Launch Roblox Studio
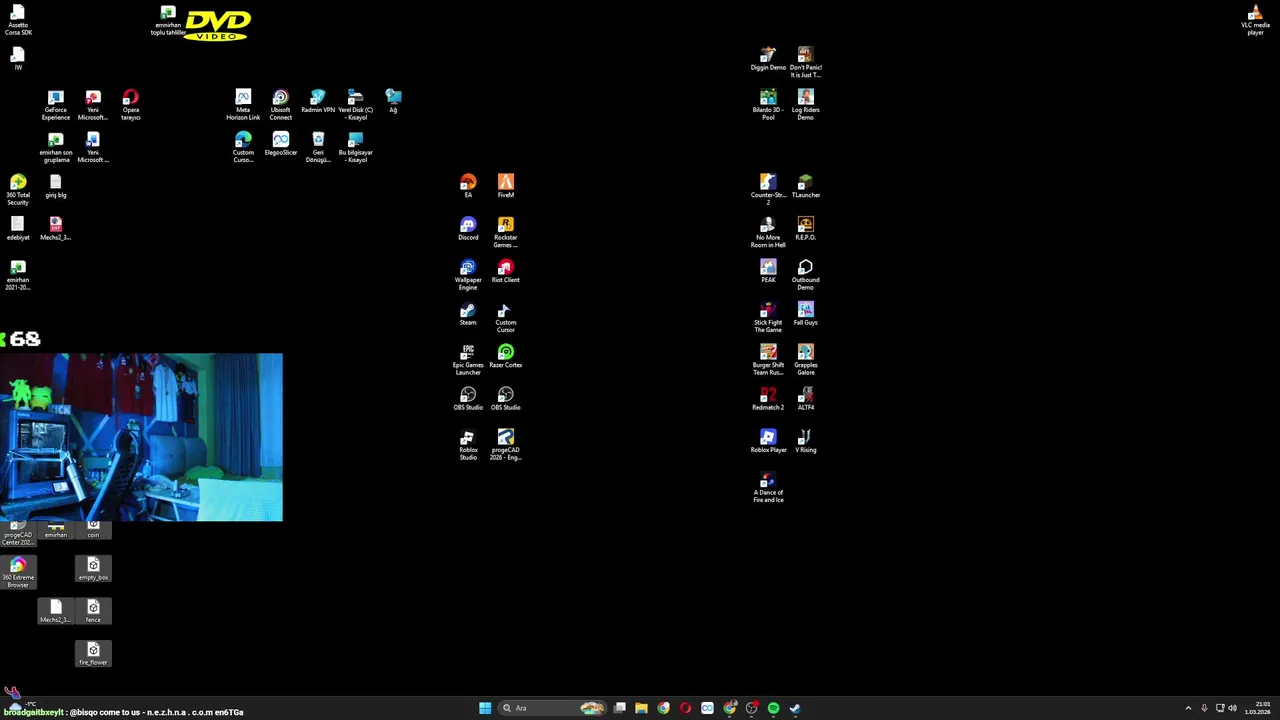The width and height of the screenshot is (1280, 720). [468, 445]
